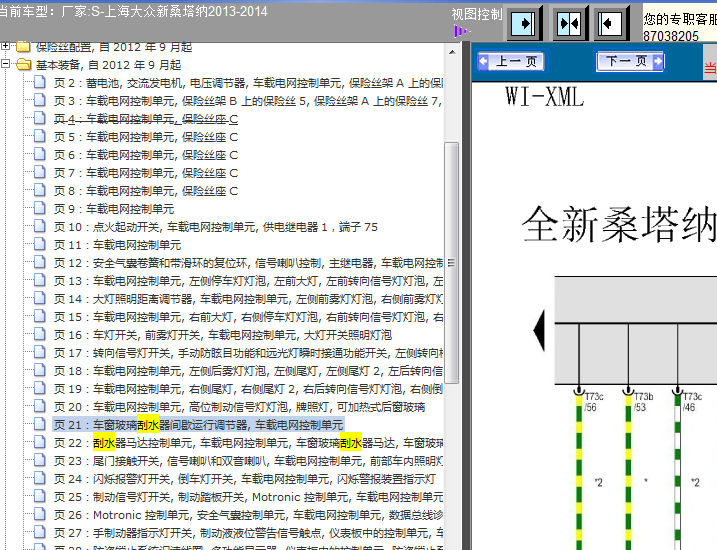717x550 pixels.
Task: Open 页 24 闪烁报警灯开关 entry
Action: pyautogui.click(x=245, y=479)
